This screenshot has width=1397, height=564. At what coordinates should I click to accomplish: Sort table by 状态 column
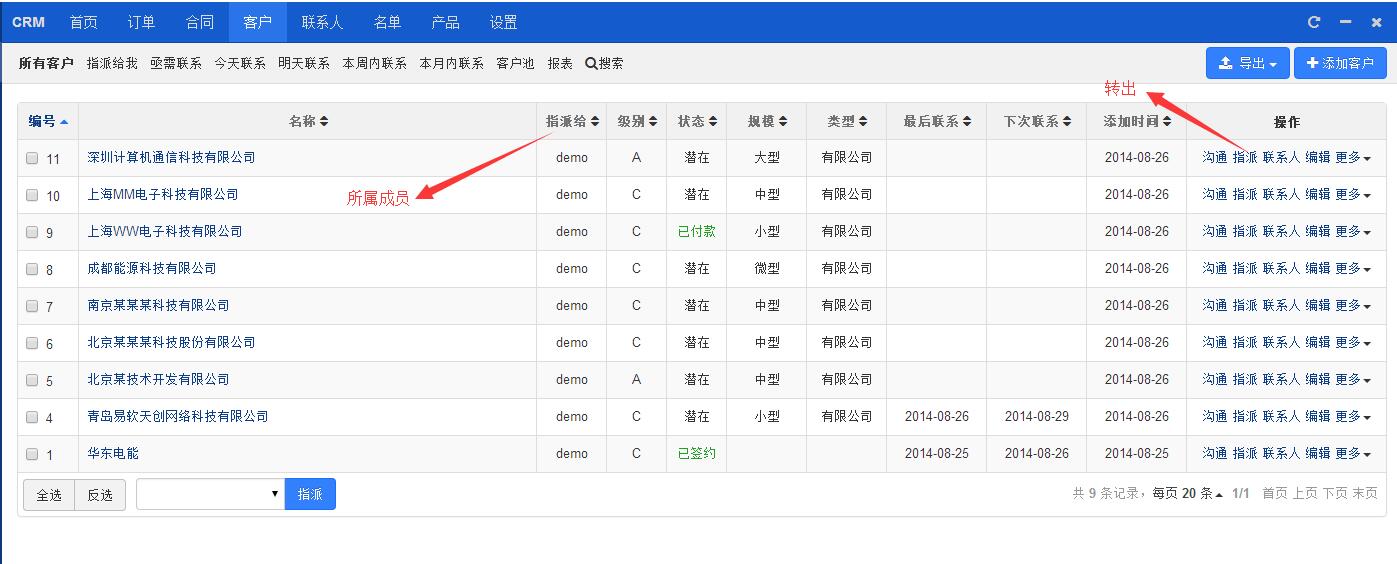697,121
